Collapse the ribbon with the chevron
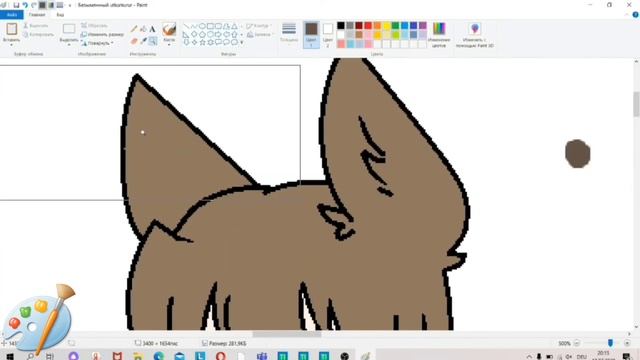640x360 pixels. click(627, 15)
